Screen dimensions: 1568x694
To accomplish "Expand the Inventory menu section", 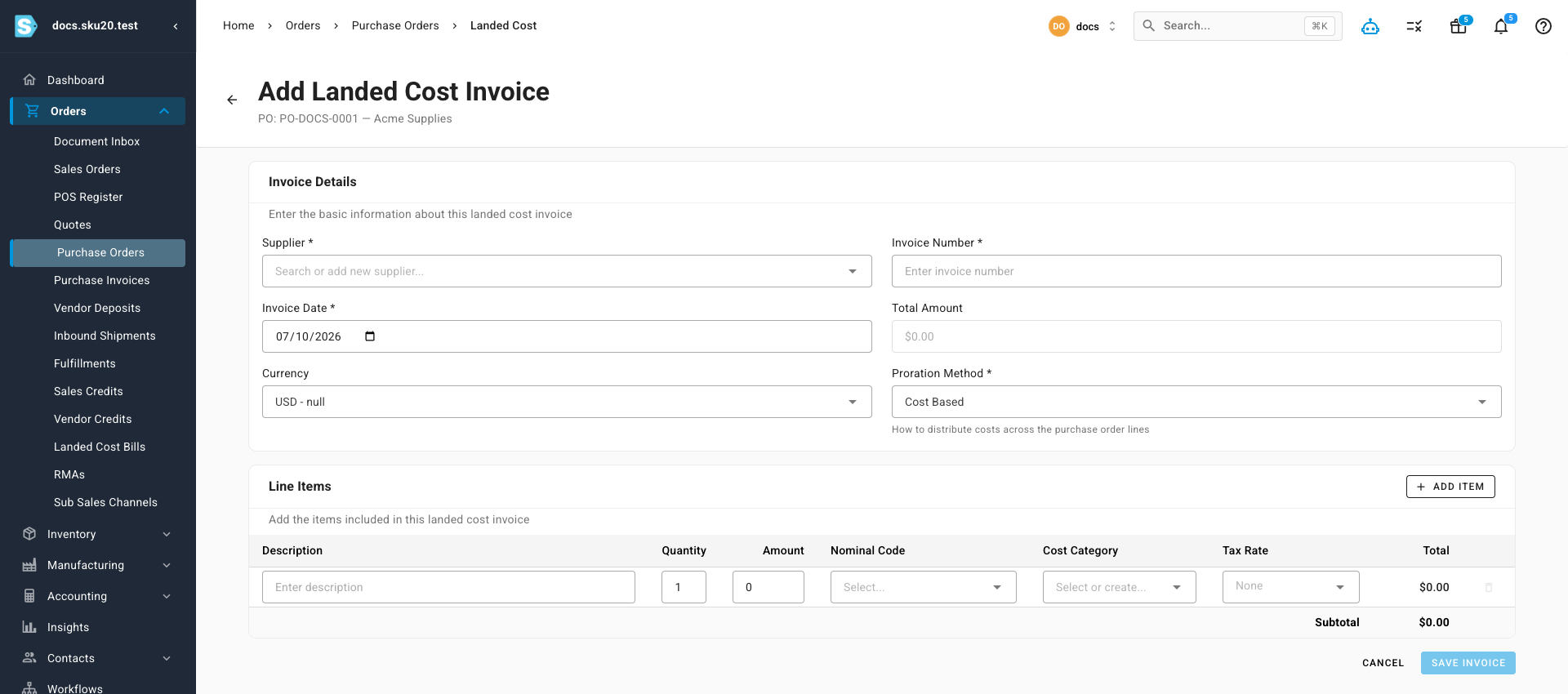I will [x=167, y=534].
